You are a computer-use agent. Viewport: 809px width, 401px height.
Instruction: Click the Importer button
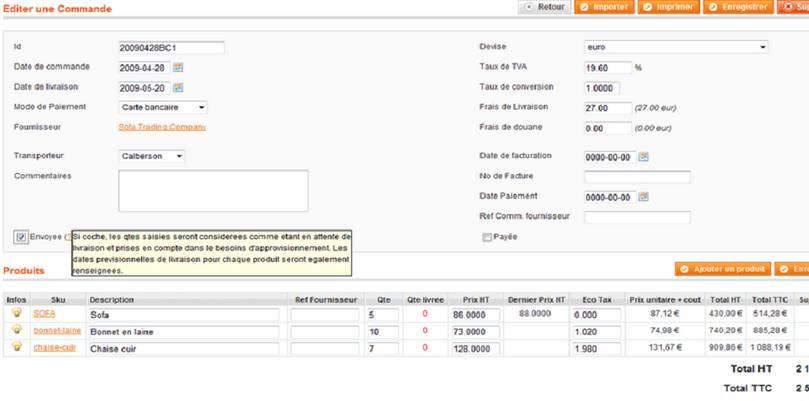pos(603,7)
